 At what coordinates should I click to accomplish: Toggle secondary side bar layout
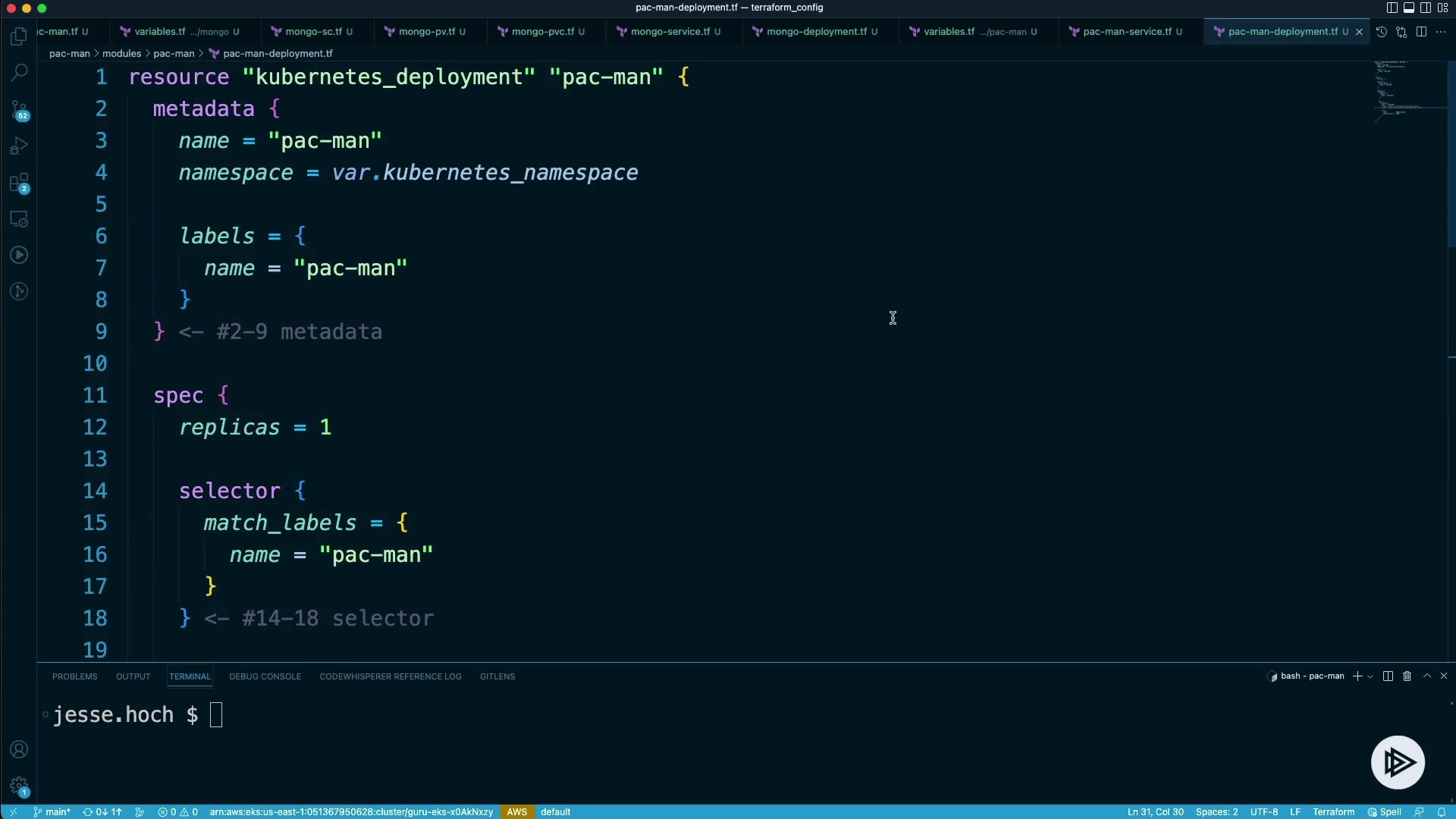[x=1426, y=8]
